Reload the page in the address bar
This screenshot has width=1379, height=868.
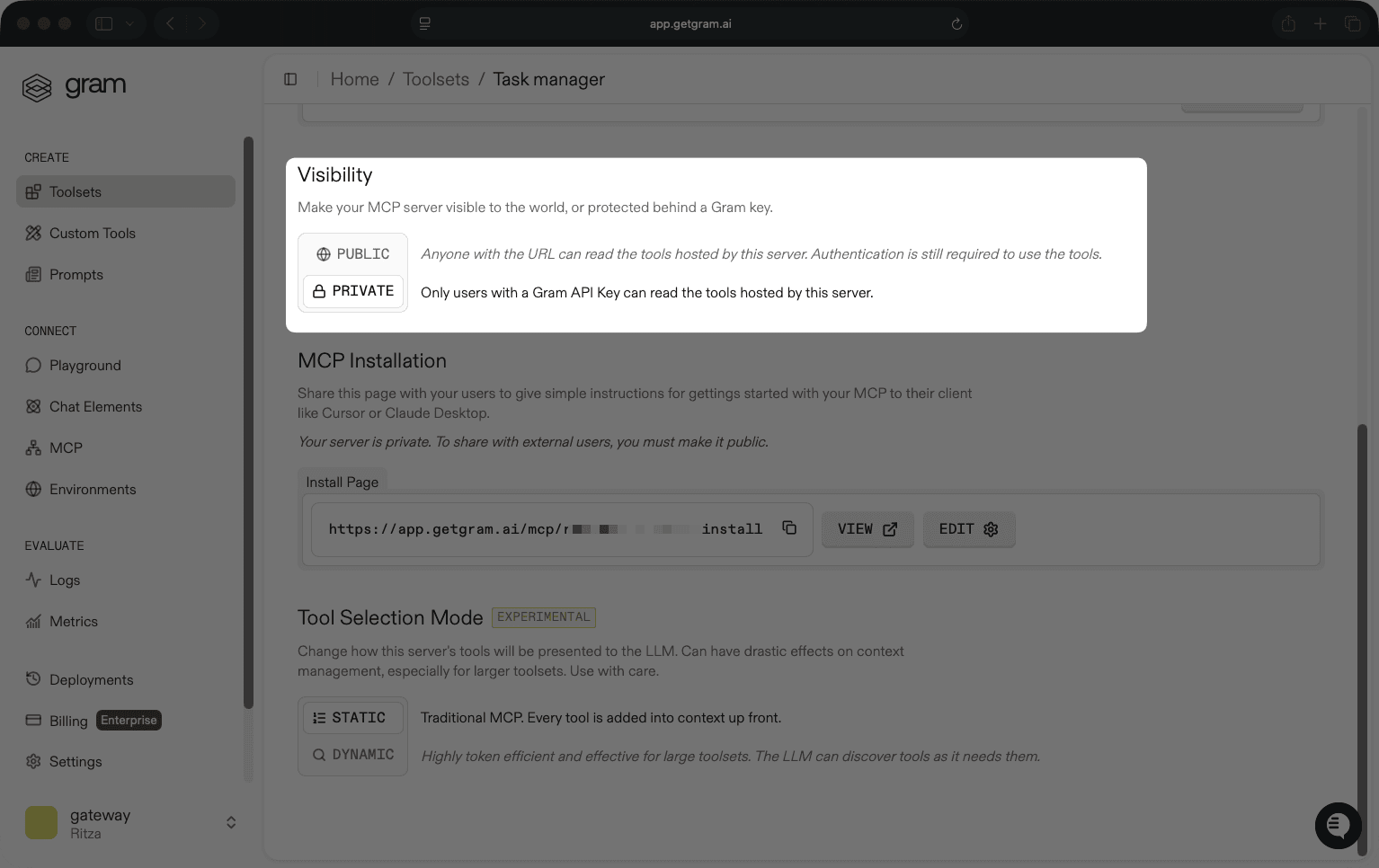(x=956, y=23)
